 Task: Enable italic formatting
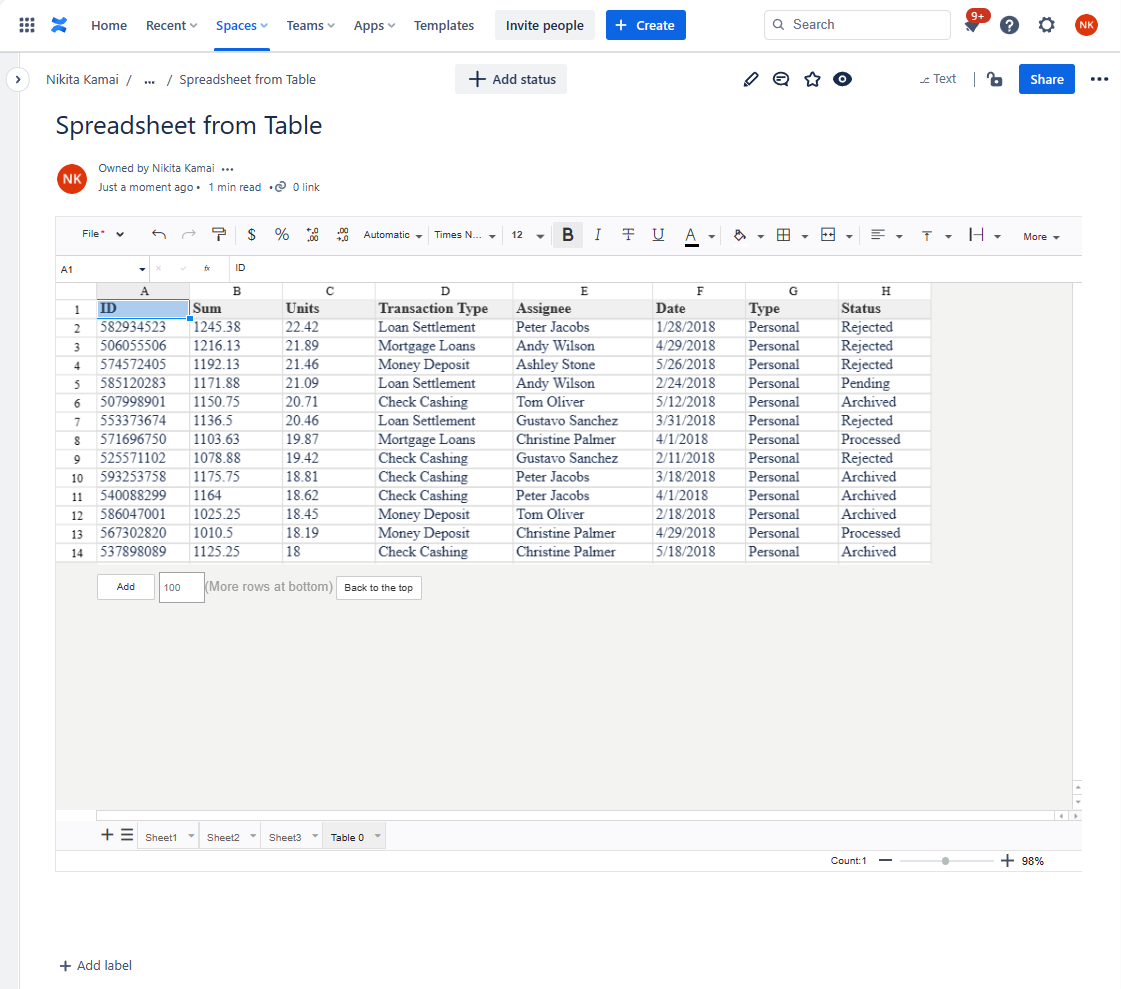coord(597,234)
